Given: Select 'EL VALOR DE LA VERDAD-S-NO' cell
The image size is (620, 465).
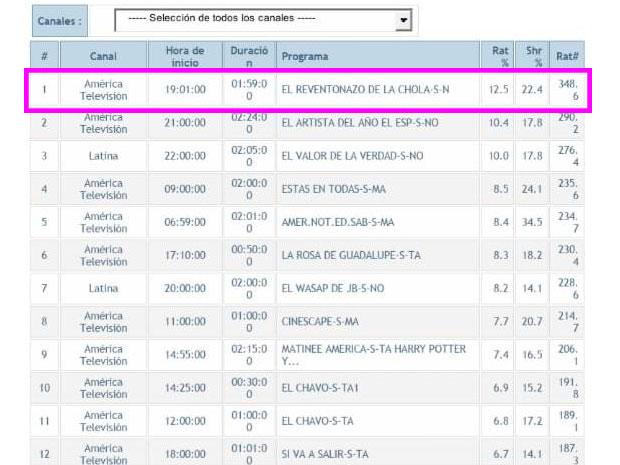Looking at the screenshot, I should click(x=352, y=156).
